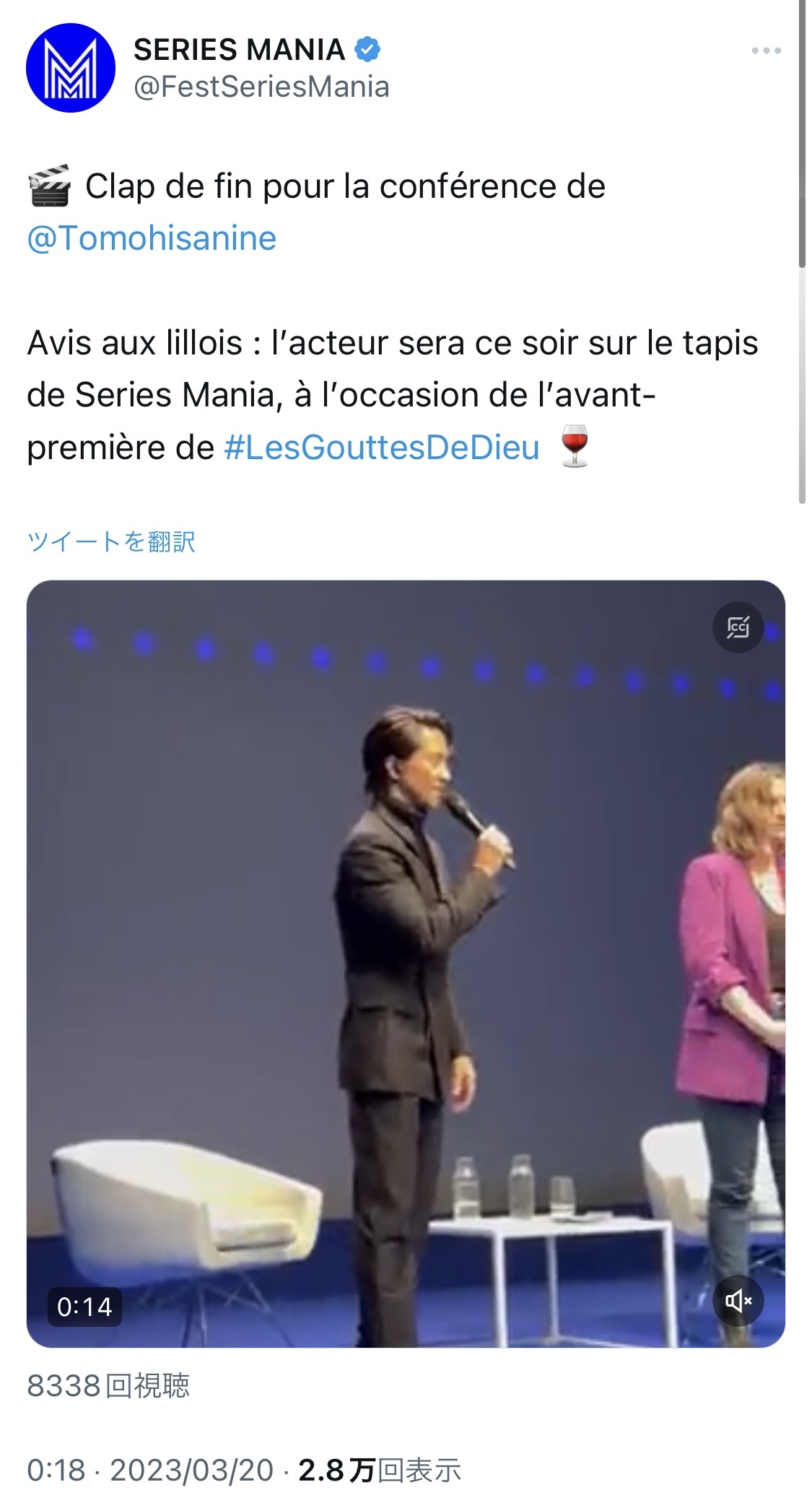Play the conference video thumbnail
This screenshot has width=812, height=1495.
pos(406,964)
